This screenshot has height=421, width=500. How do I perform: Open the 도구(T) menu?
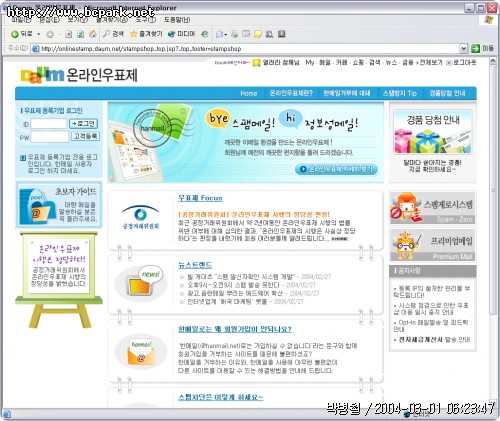[146, 20]
